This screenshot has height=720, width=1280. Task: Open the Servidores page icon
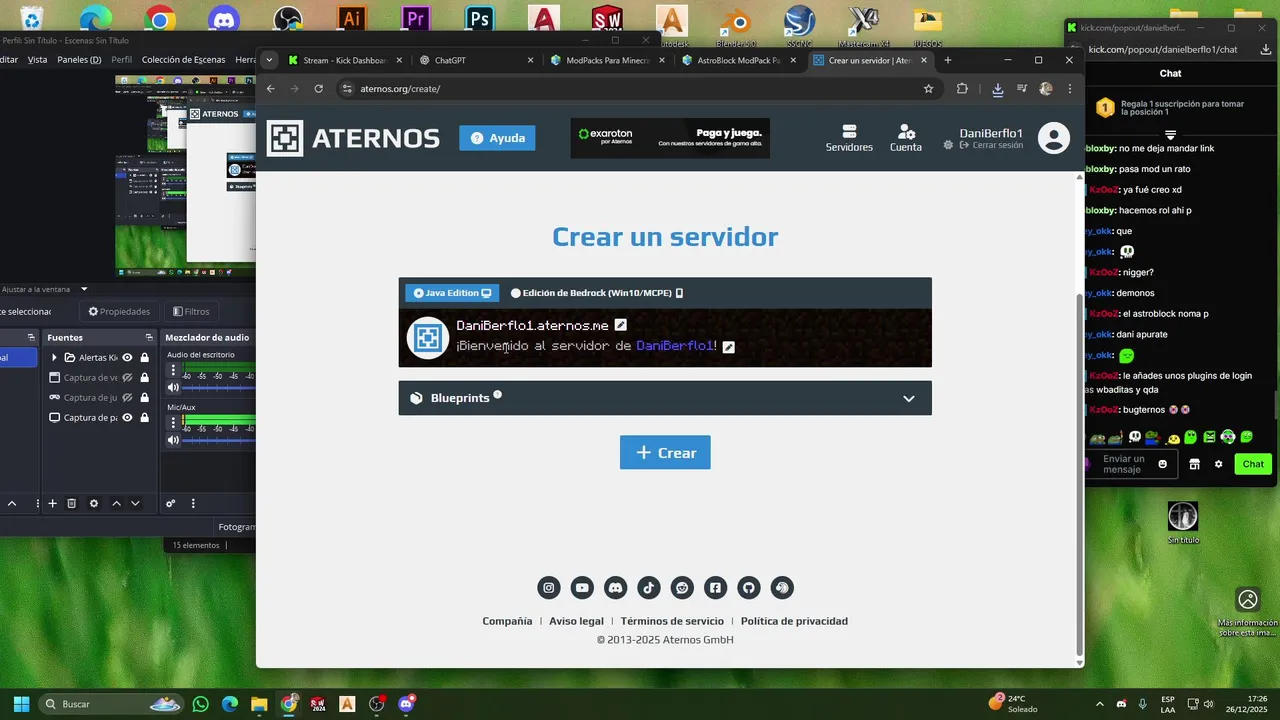[849, 138]
